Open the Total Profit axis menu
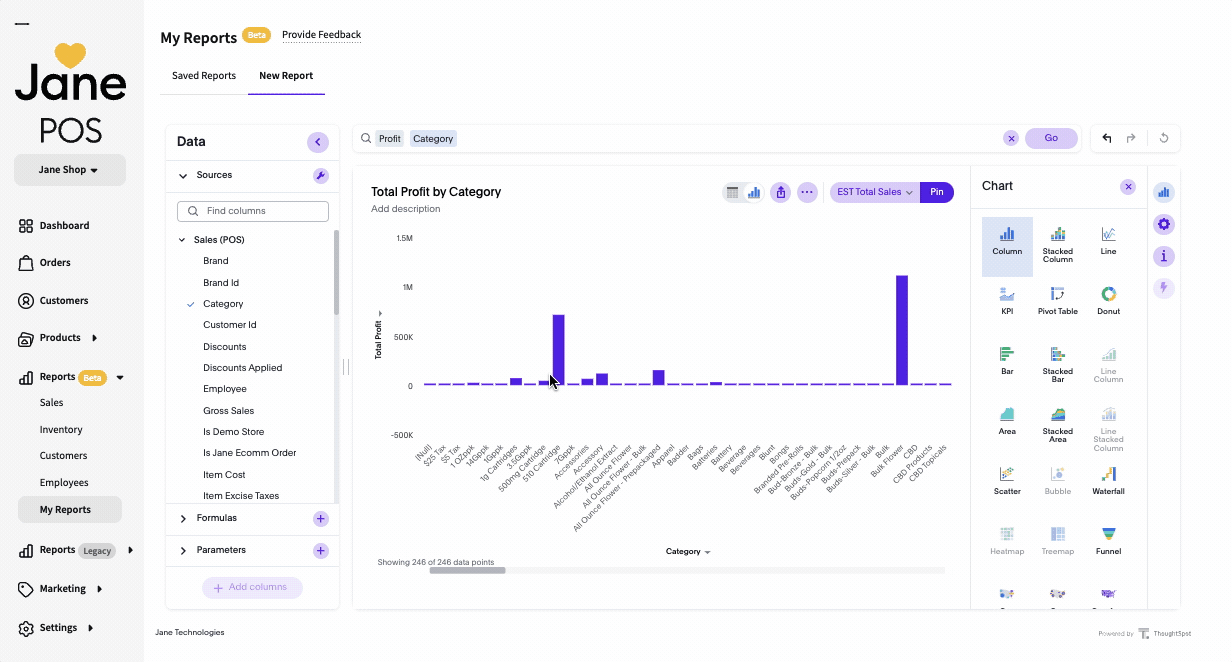The height and width of the screenshot is (662, 1232). [379, 335]
